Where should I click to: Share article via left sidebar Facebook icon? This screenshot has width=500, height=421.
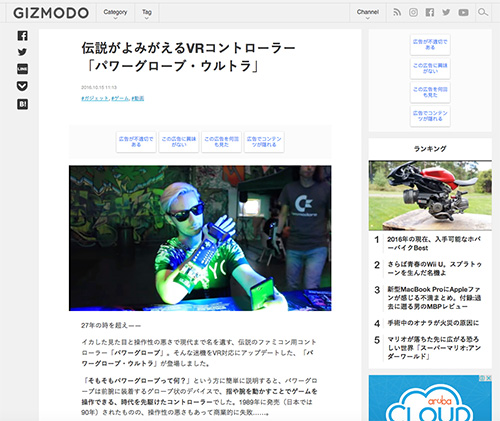[22, 36]
